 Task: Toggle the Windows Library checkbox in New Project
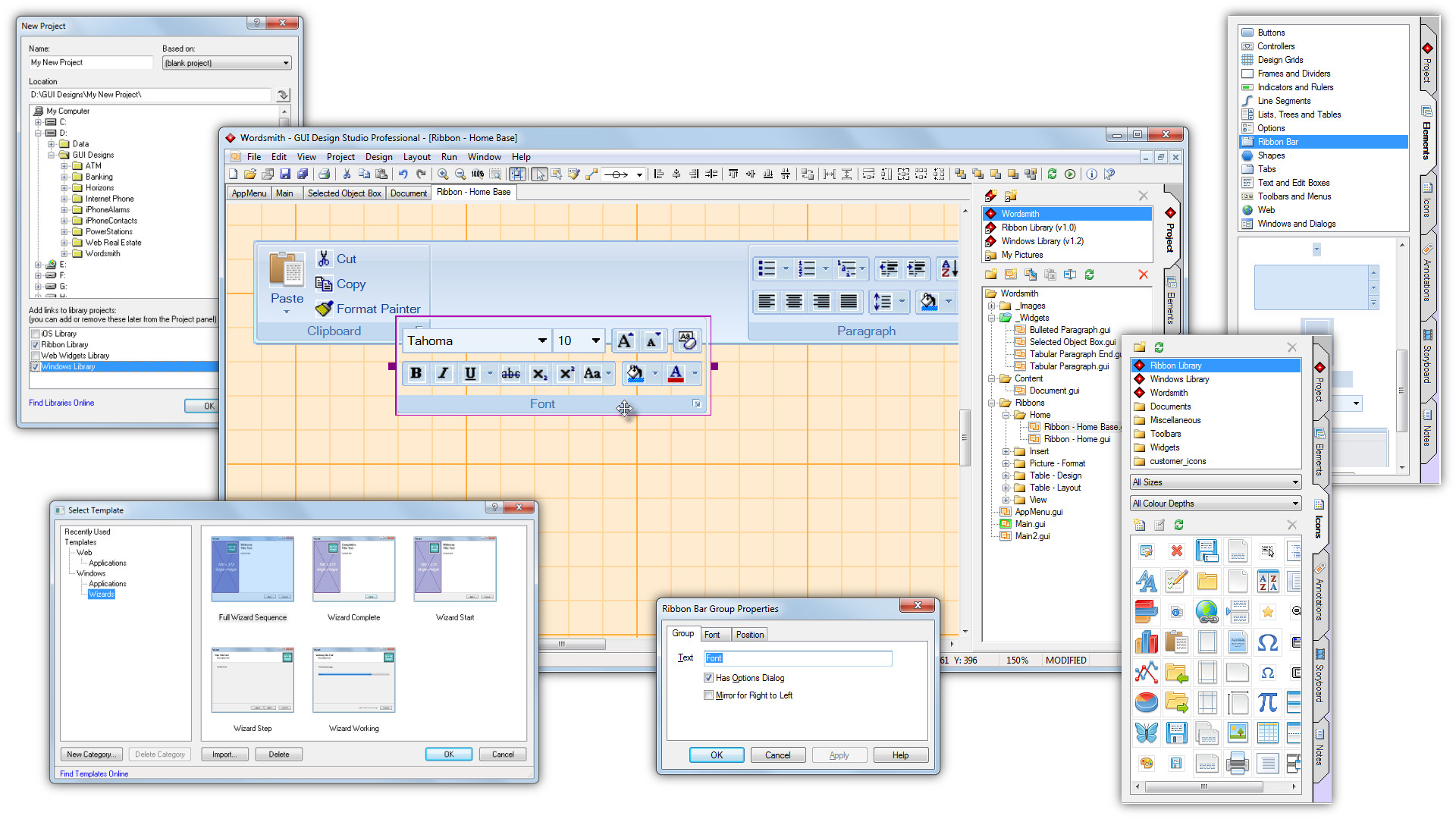(x=35, y=367)
